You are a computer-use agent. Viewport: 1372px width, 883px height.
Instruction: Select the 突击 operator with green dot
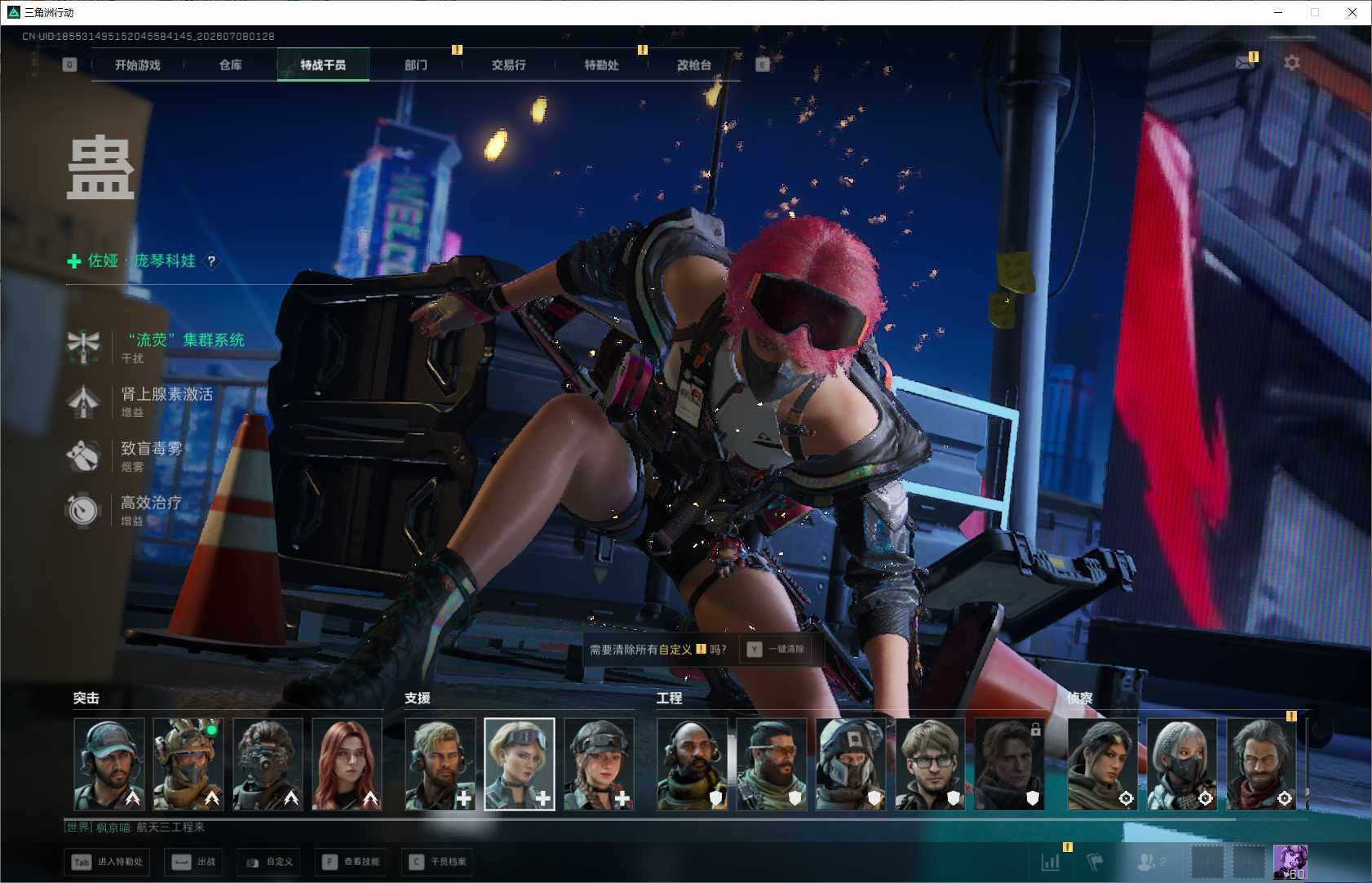click(x=188, y=765)
